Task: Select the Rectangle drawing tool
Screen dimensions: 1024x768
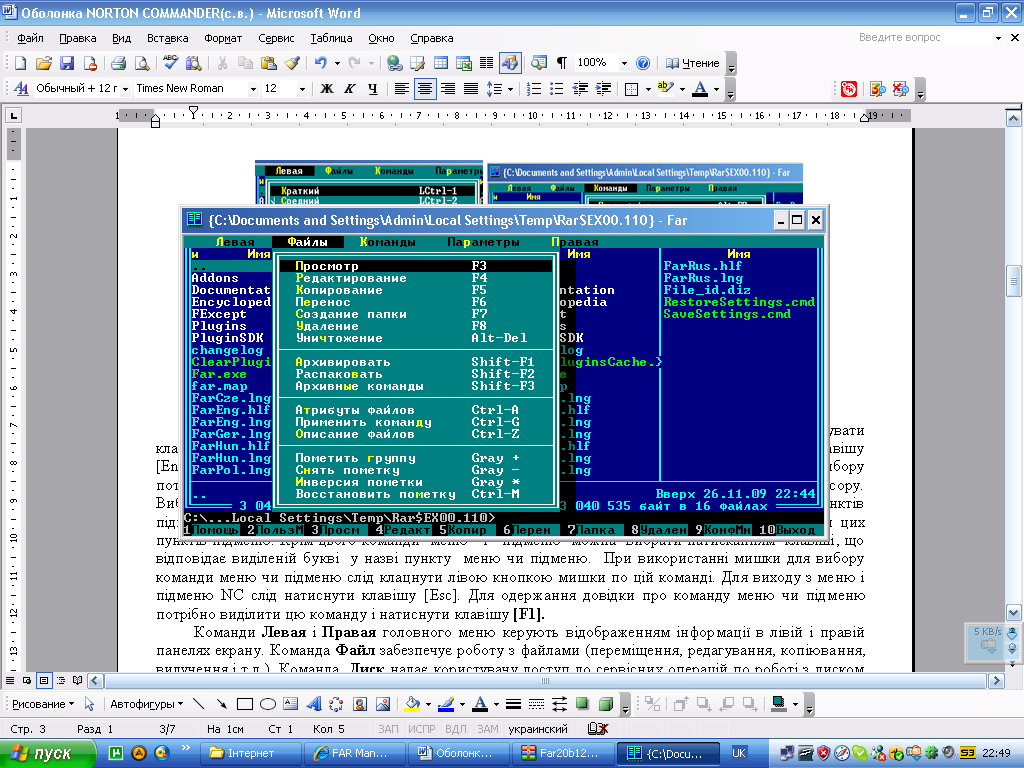Action: [245, 704]
